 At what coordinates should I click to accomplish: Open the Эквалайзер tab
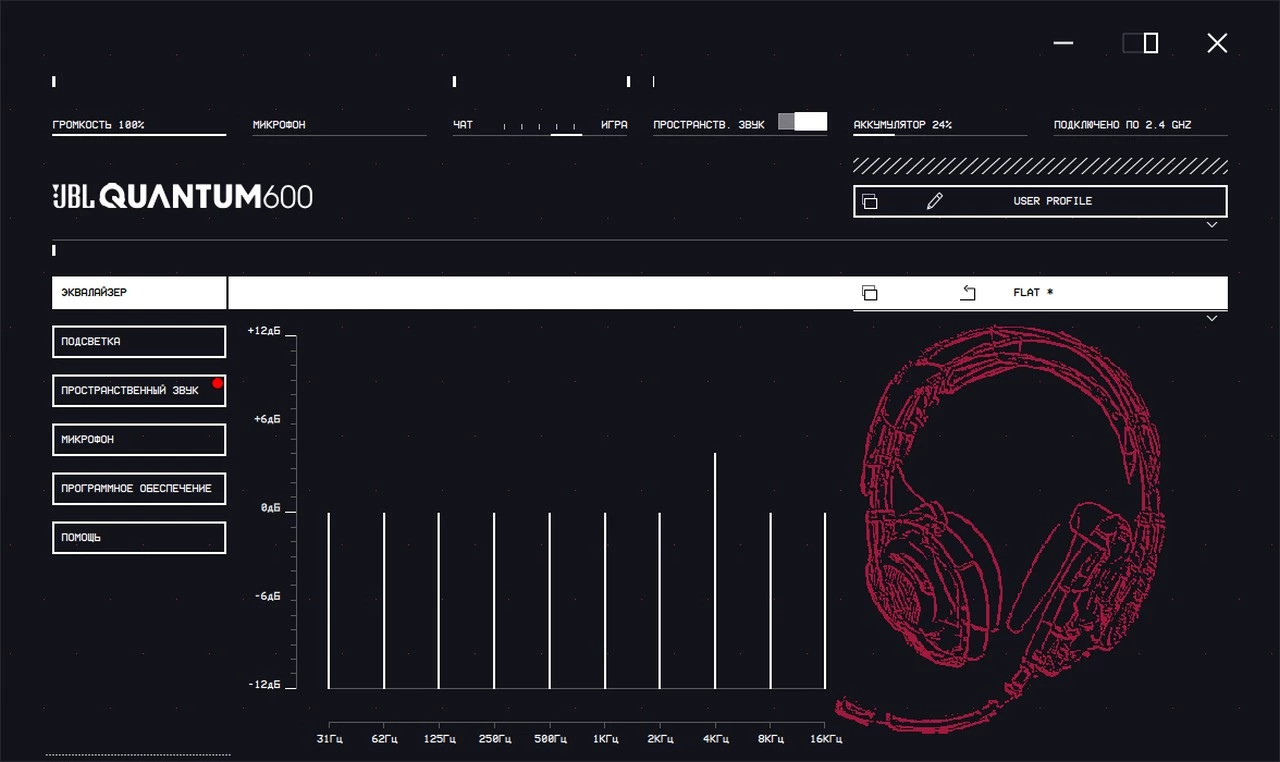tap(139, 293)
